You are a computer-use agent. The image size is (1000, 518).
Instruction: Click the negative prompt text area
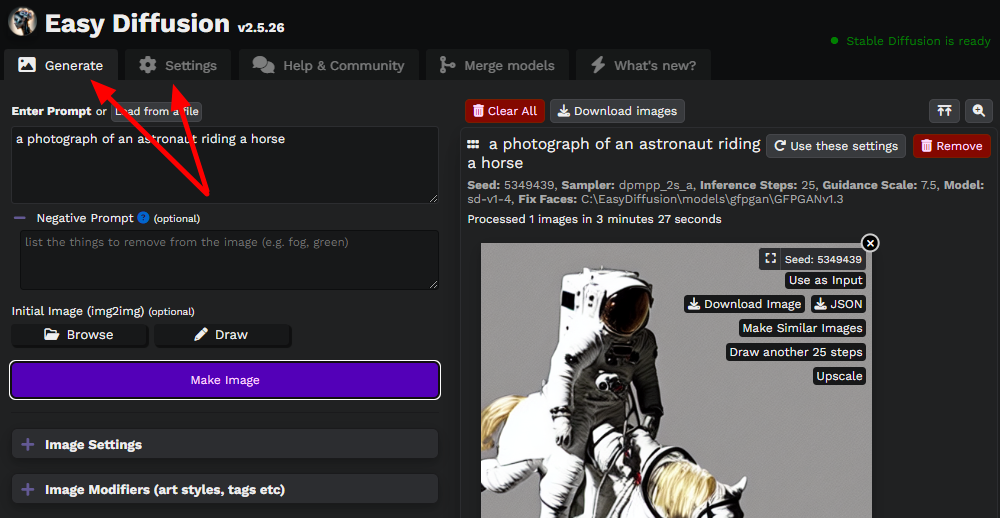[230, 260]
